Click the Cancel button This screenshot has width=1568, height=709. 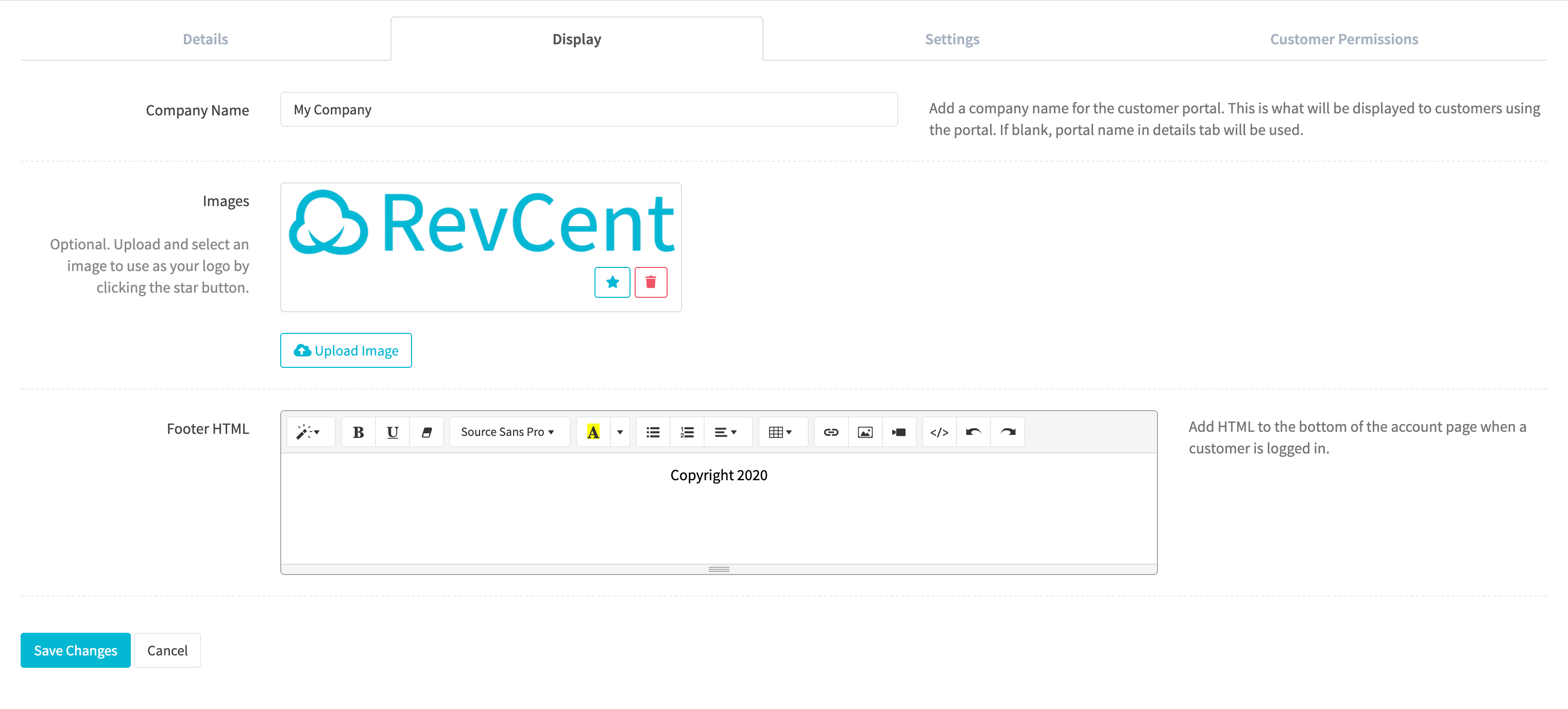(x=167, y=650)
